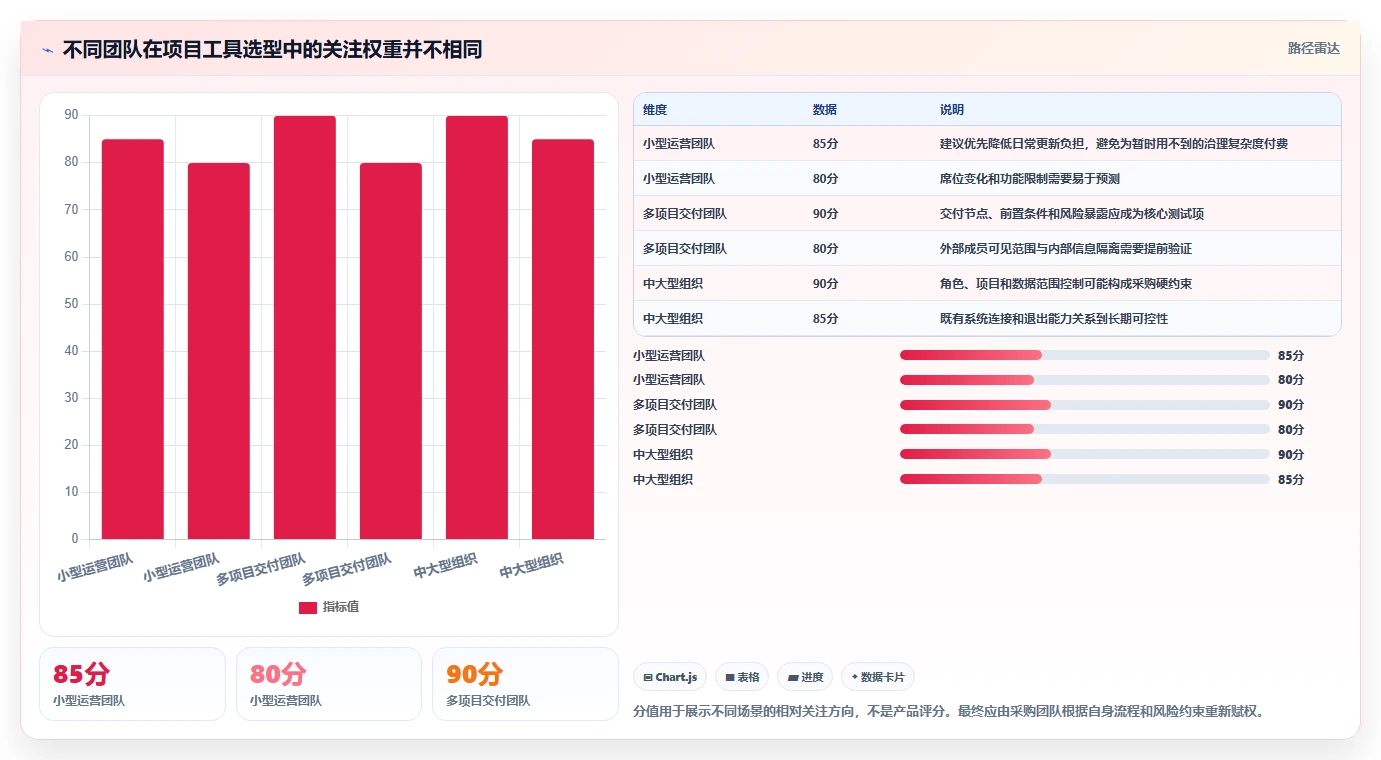
Task: Click 中大型组织 in the table's 角色、项目 row
Action: (x=673, y=284)
